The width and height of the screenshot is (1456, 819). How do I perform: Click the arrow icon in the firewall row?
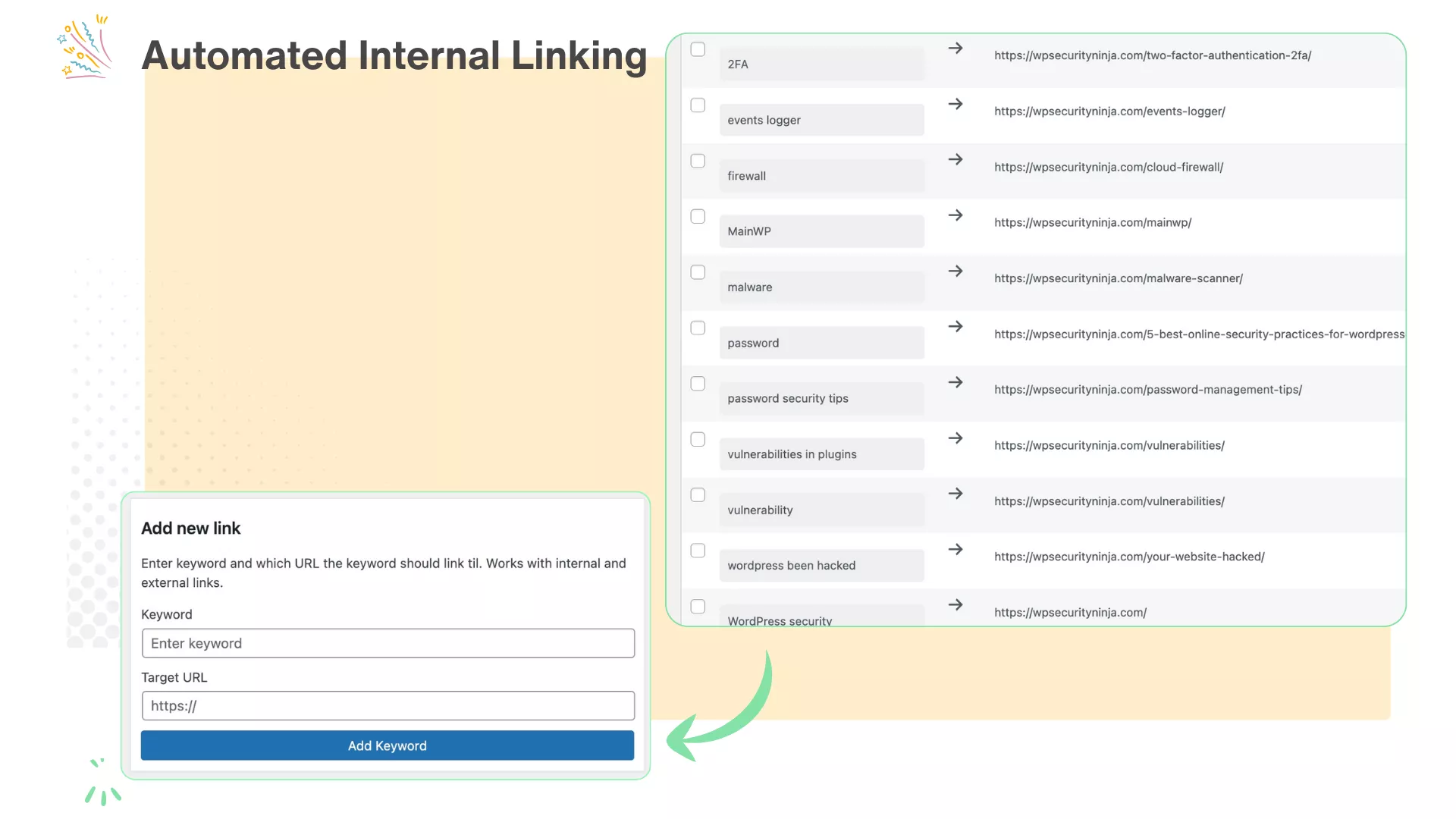click(955, 159)
